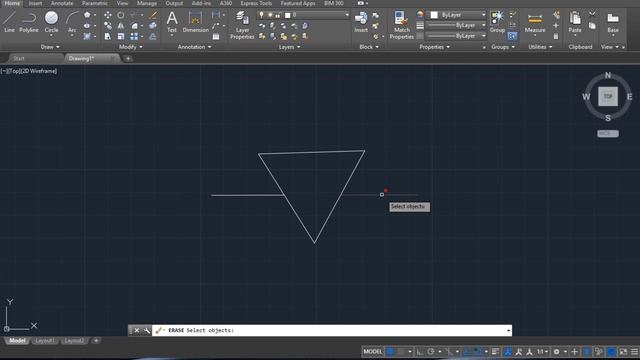Select the Arc tool

[72, 22]
